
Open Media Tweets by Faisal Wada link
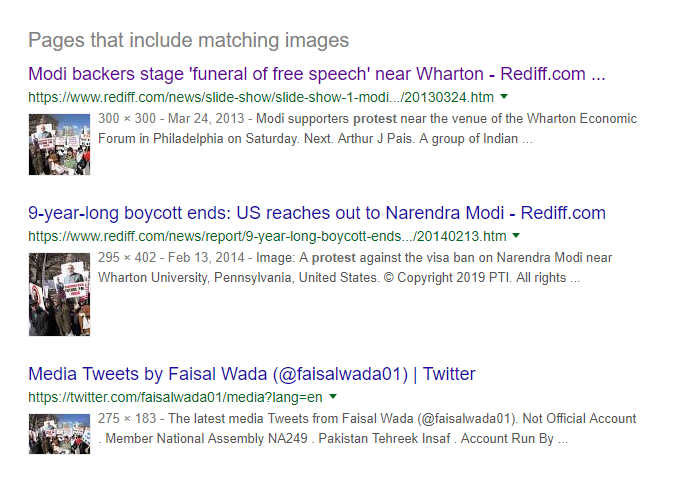pos(252,374)
